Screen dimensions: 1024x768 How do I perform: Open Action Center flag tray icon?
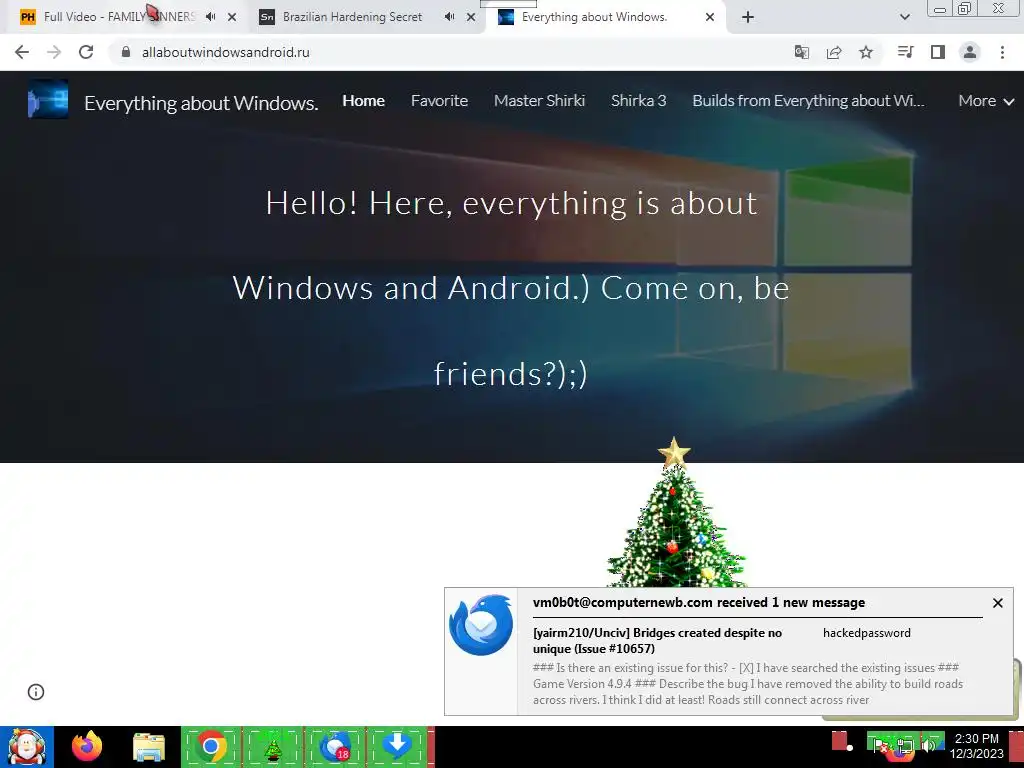coord(881,745)
